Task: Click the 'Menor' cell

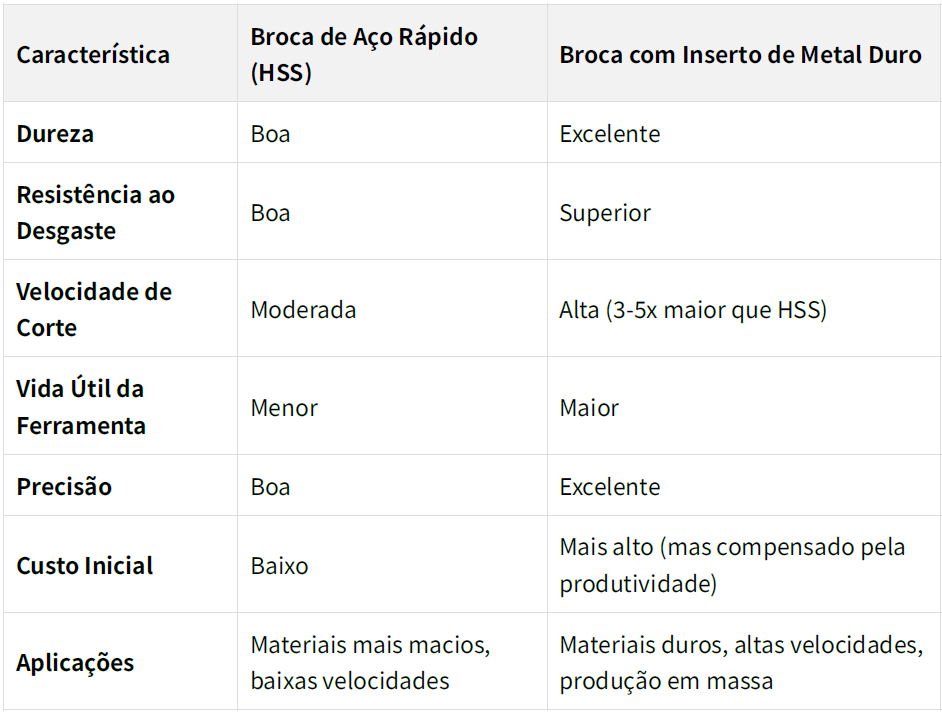Action: coord(284,407)
